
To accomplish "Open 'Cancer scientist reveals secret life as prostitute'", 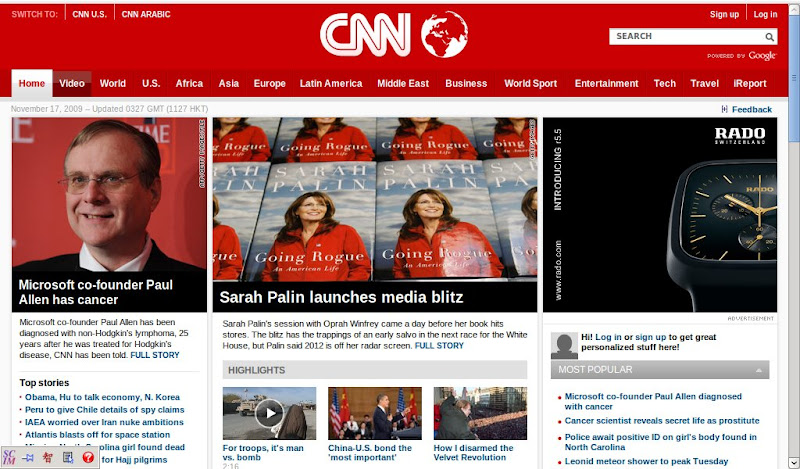I will (662, 421).
